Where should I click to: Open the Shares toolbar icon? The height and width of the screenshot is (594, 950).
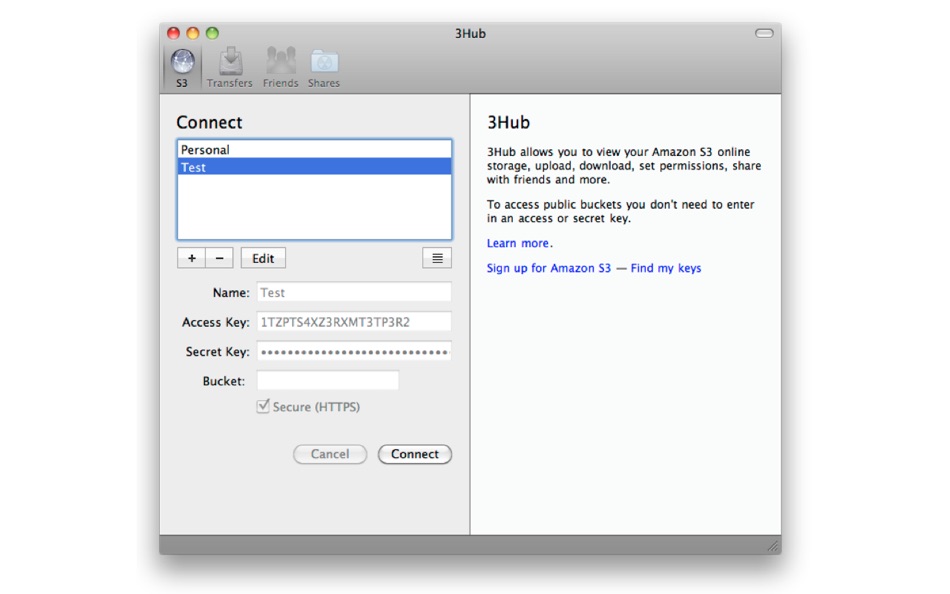324,68
